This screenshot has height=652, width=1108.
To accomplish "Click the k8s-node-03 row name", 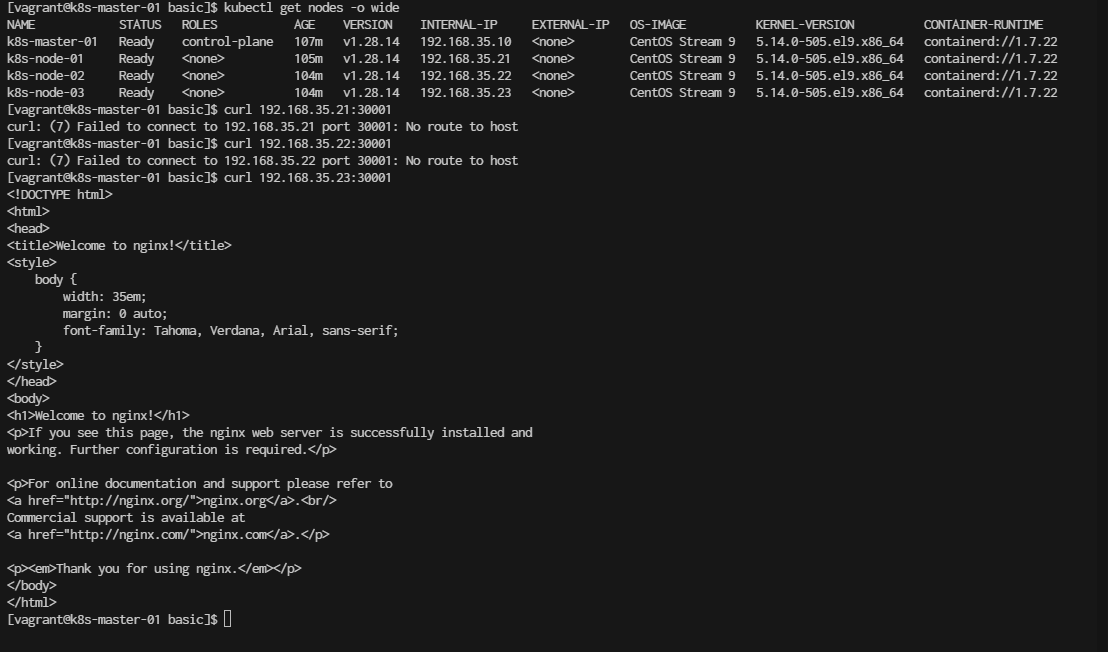I will point(45,93).
